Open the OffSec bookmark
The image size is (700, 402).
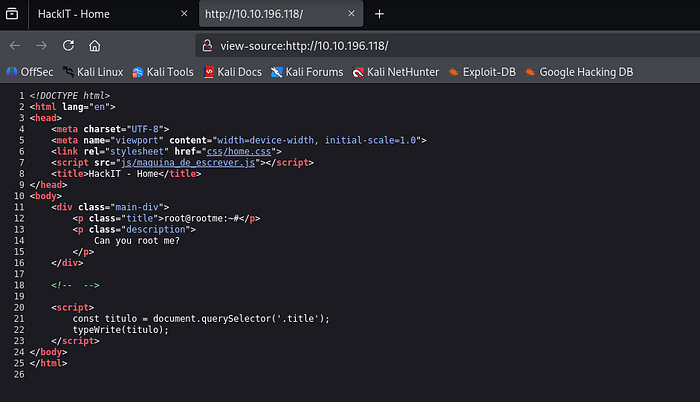tap(29, 72)
